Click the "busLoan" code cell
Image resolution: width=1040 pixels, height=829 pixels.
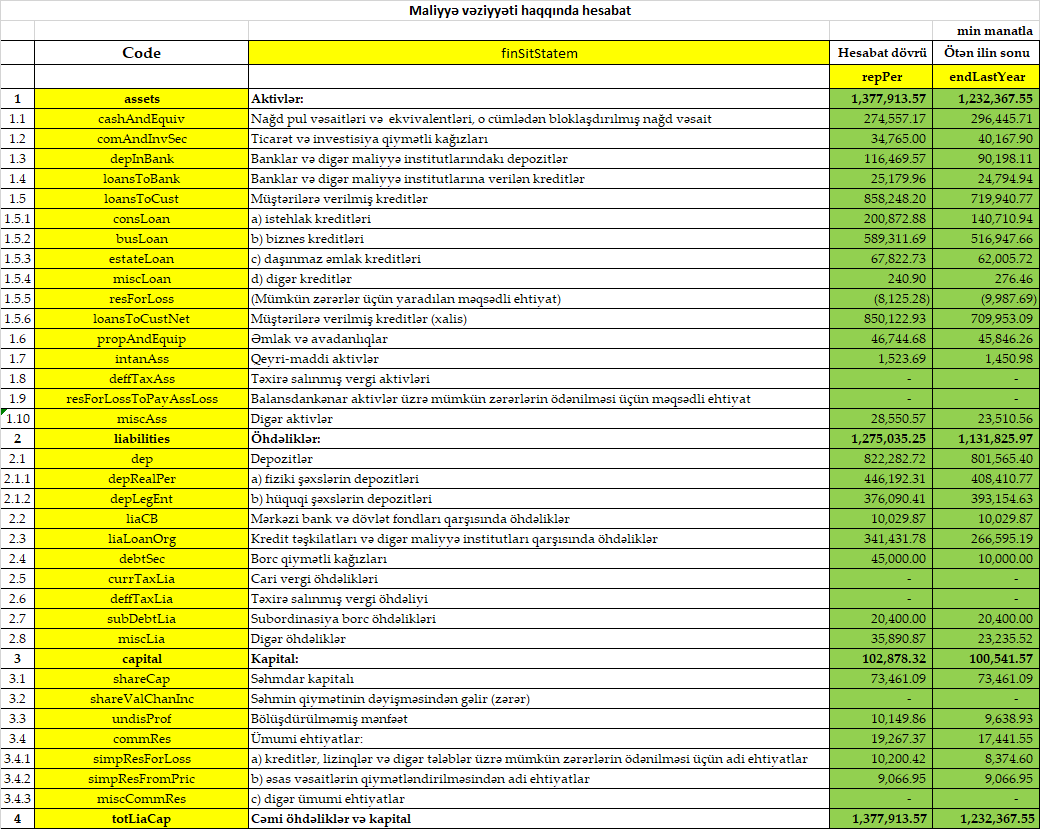point(141,239)
